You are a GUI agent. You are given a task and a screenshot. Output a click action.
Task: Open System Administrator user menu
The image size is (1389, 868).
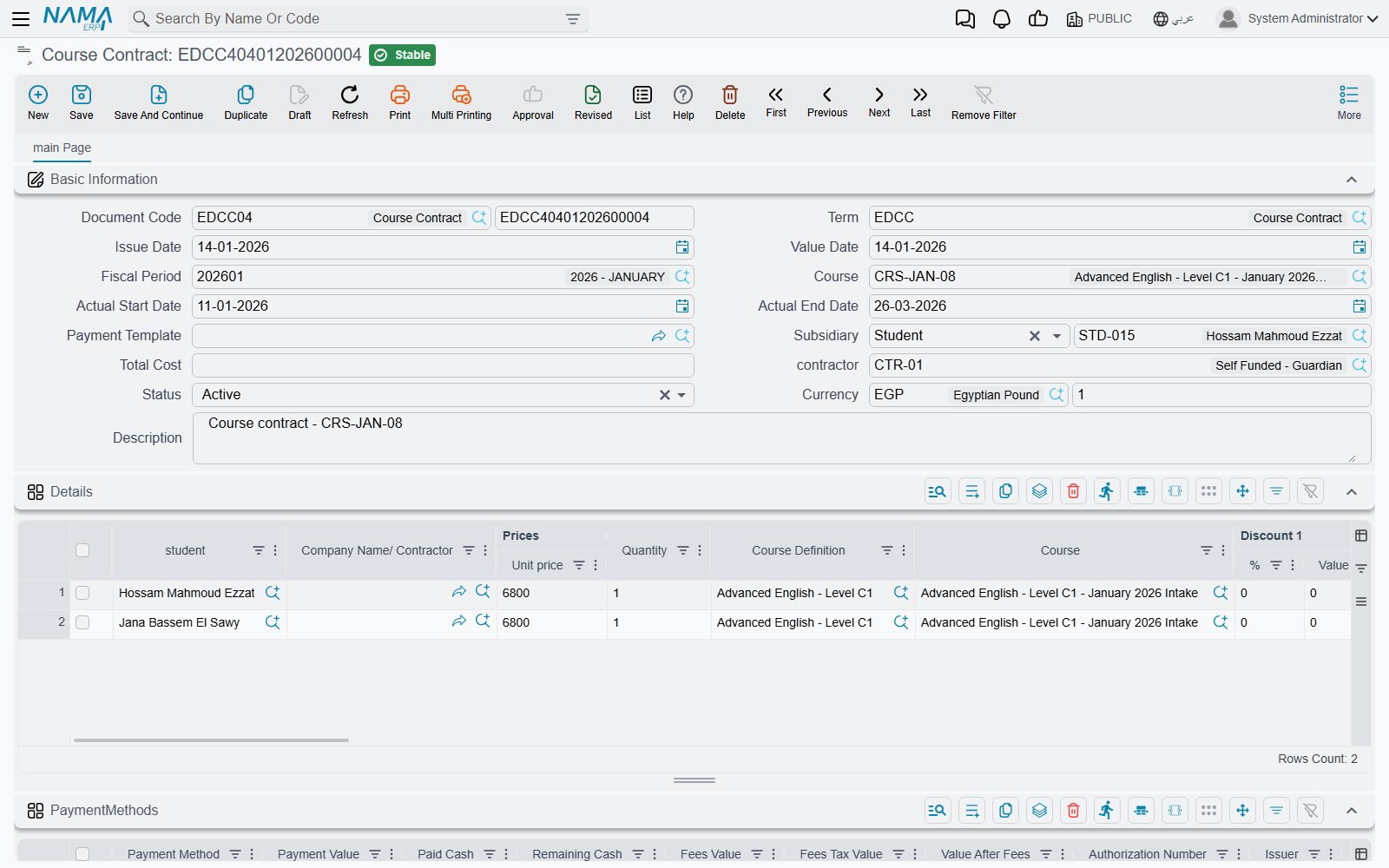pos(1297,18)
